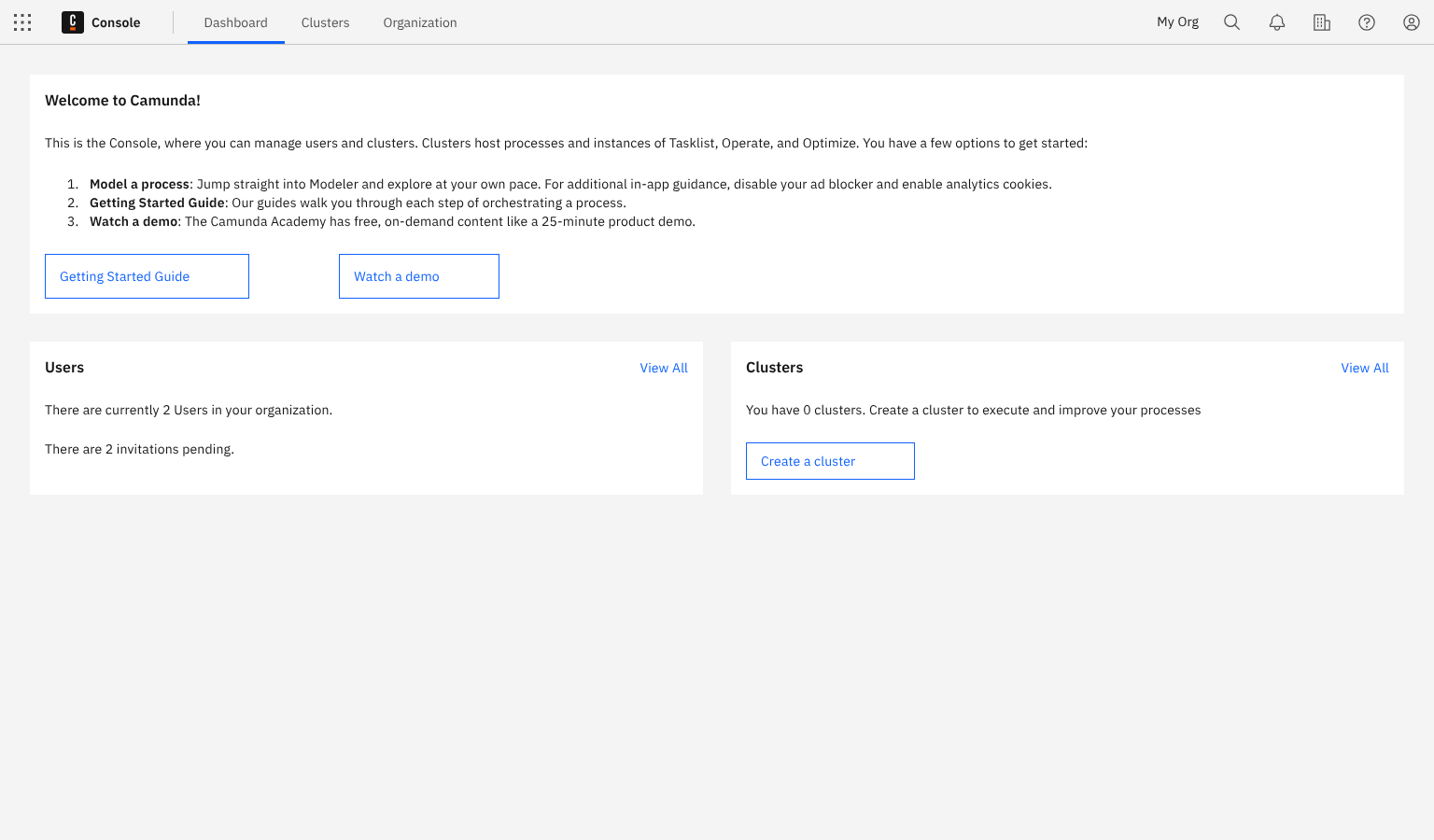This screenshot has width=1434, height=840.
Task: Click the Welcome to Camunda heading
Action: (x=122, y=101)
